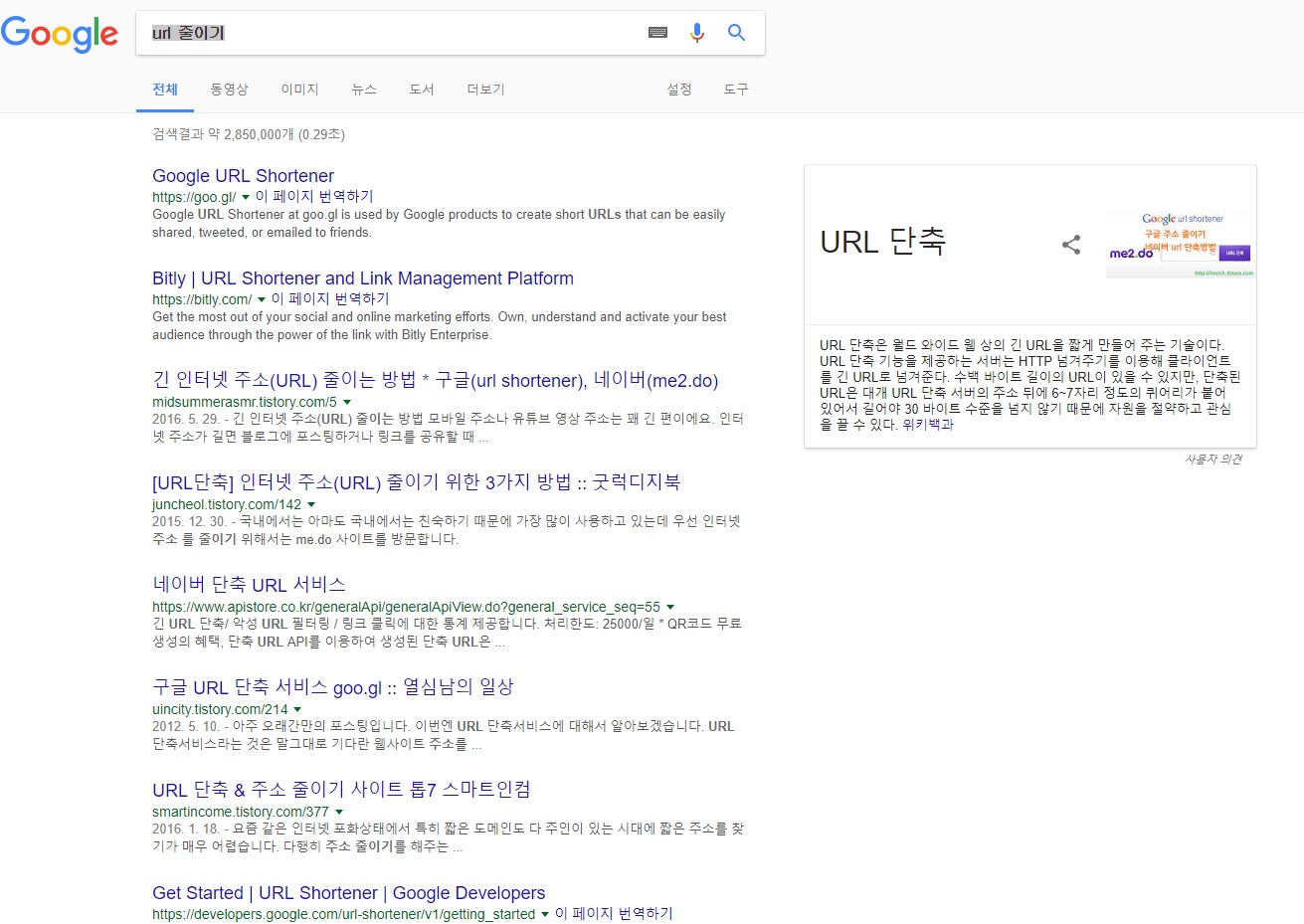Click the green URL midsummerasmr.tistory.com/5
Viewport: 1304px width, 924px height.
(x=245, y=403)
